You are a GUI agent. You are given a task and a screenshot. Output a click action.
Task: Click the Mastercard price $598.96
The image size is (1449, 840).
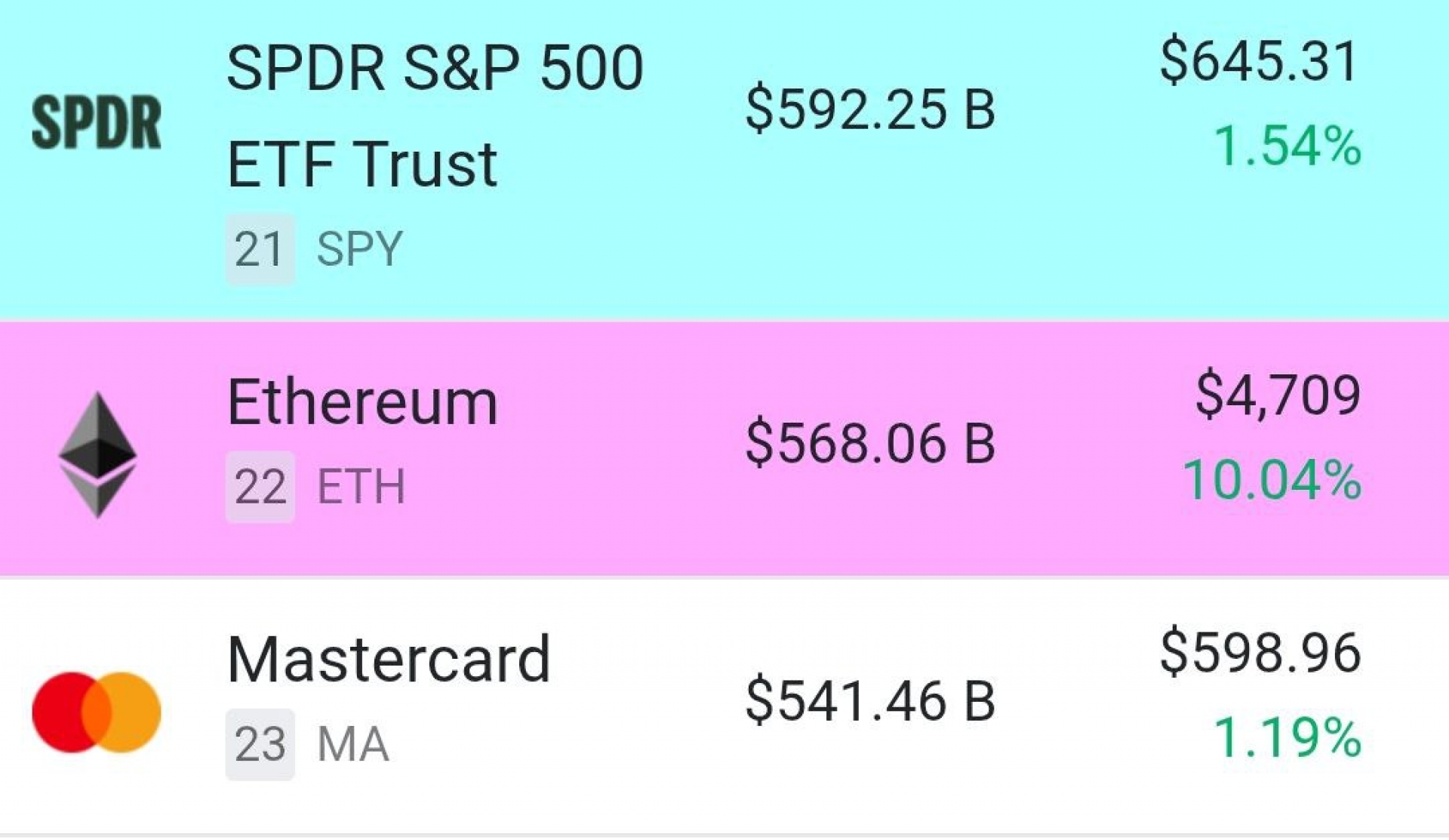[1260, 652]
